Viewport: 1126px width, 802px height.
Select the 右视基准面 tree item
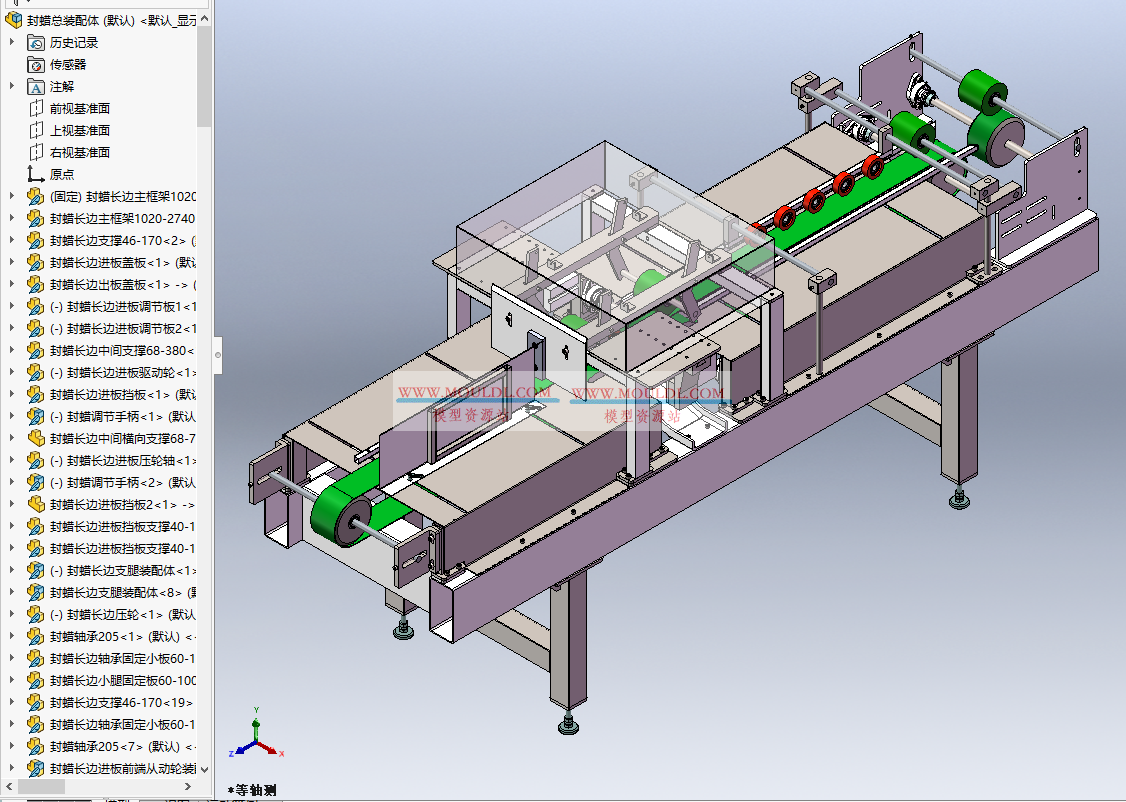tap(79, 152)
